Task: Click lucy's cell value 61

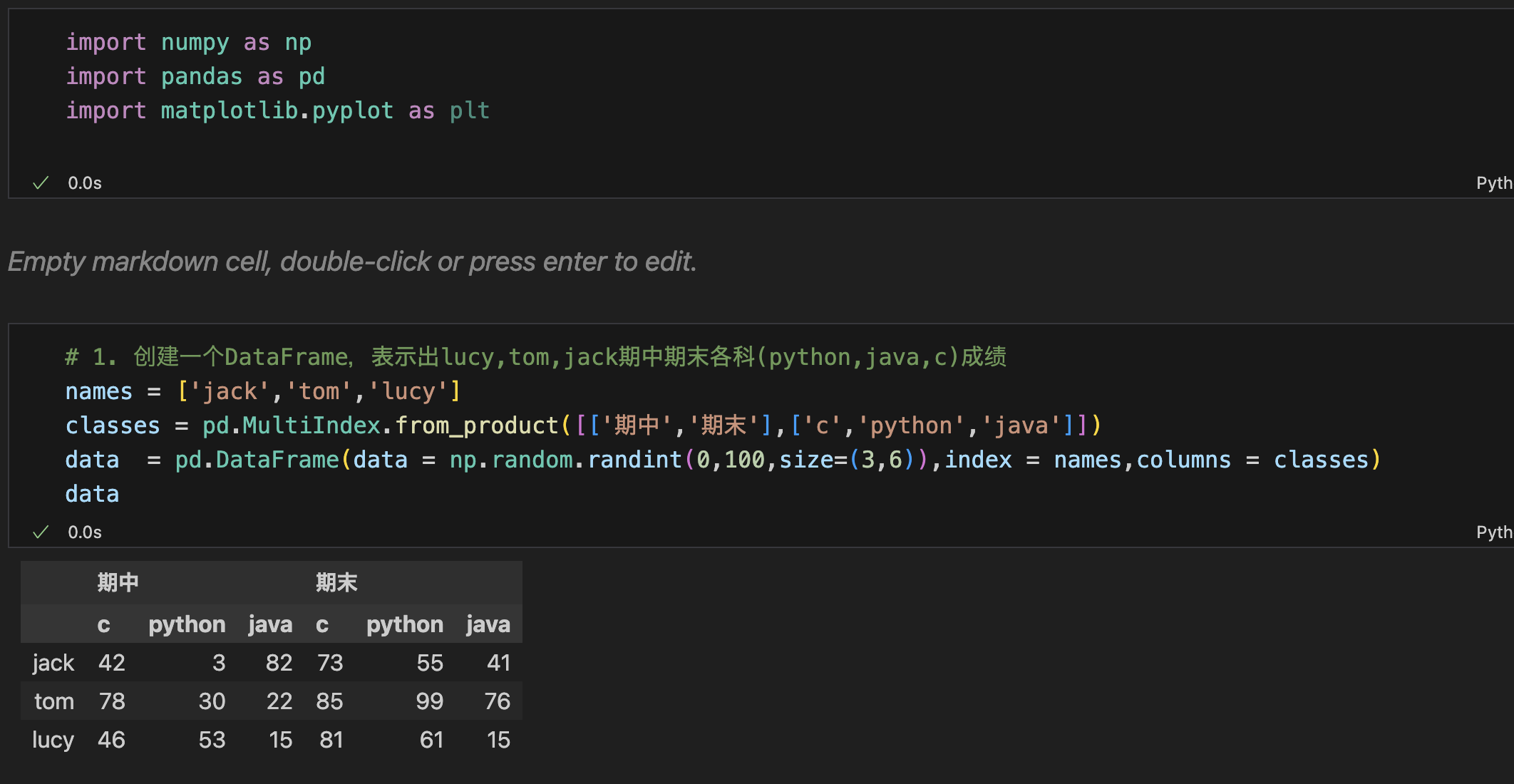Action: click(432, 740)
